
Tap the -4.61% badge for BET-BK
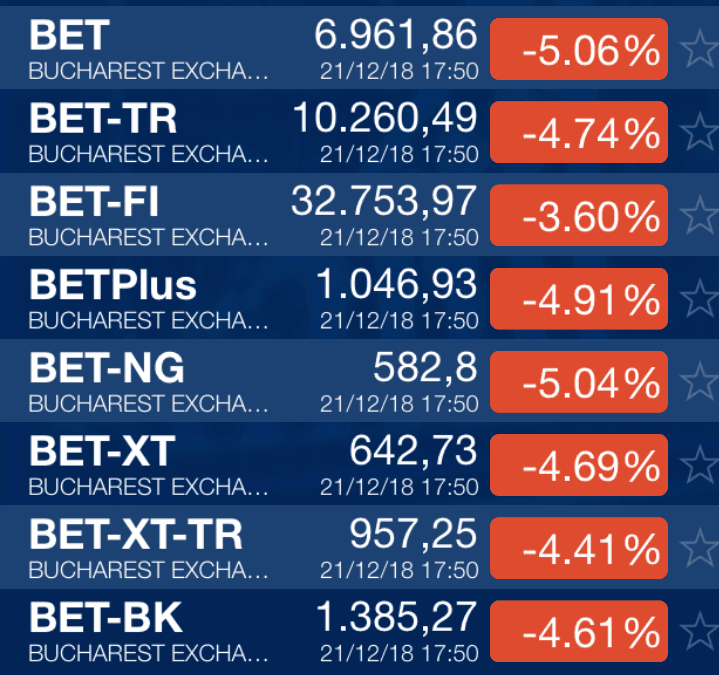click(x=579, y=631)
